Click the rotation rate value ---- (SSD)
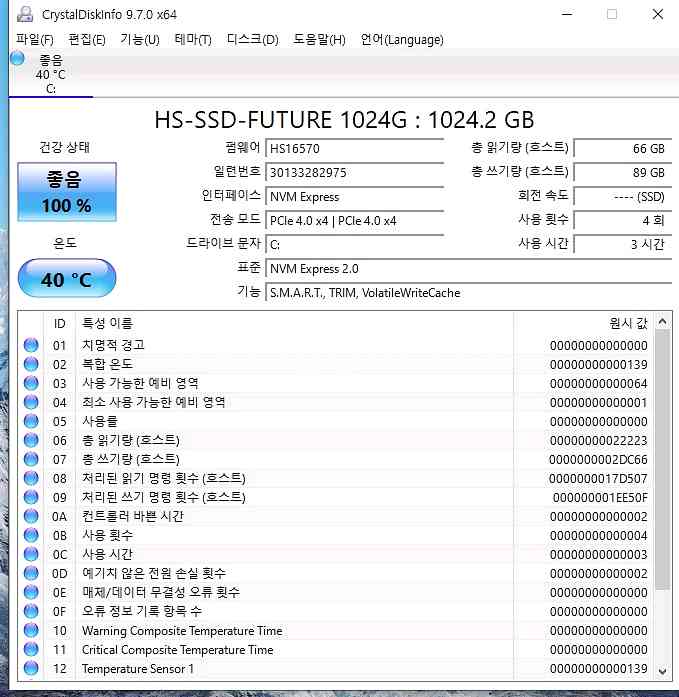The width and height of the screenshot is (679, 697). (623, 196)
